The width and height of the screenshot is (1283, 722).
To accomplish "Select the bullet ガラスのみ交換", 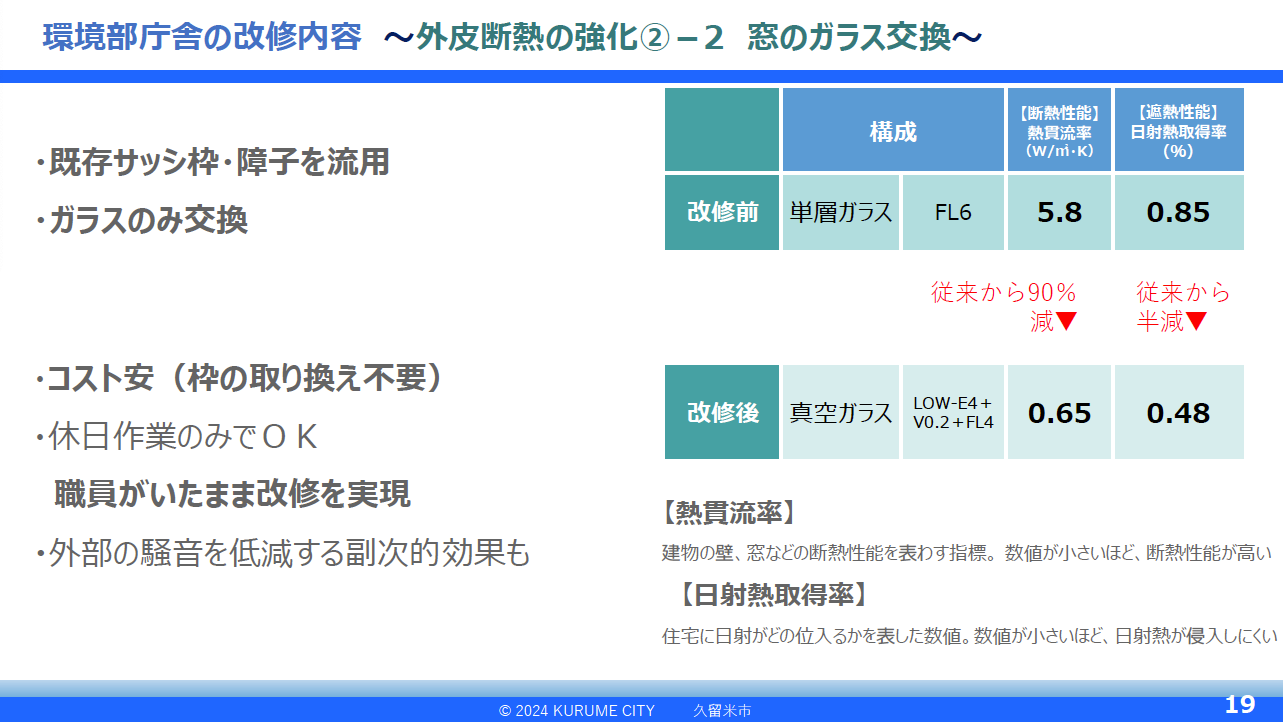I will coord(140,220).
